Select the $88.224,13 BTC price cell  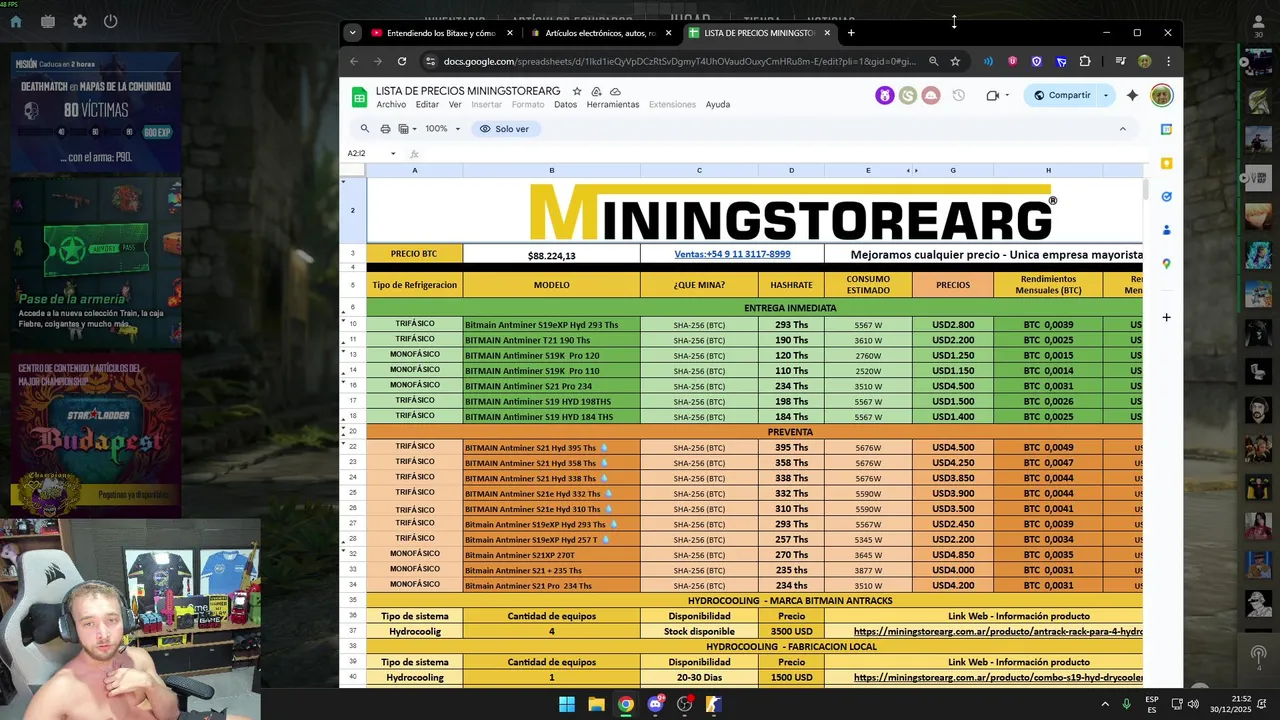point(551,255)
